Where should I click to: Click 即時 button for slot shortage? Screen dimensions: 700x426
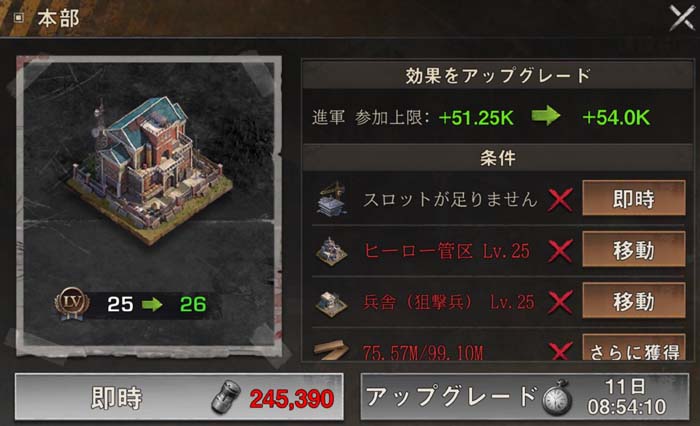click(x=633, y=198)
